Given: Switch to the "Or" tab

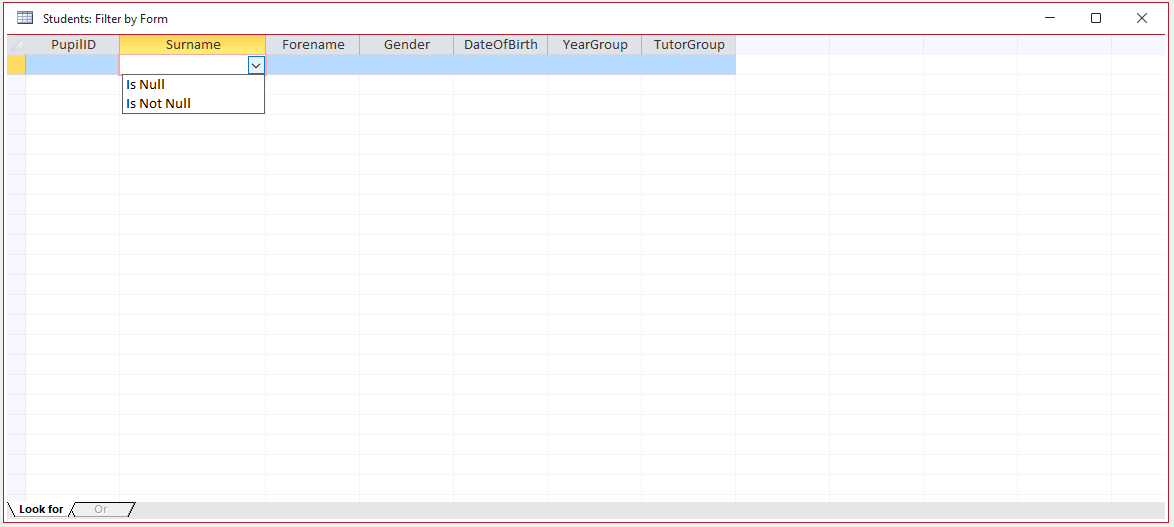Looking at the screenshot, I should [101, 509].
